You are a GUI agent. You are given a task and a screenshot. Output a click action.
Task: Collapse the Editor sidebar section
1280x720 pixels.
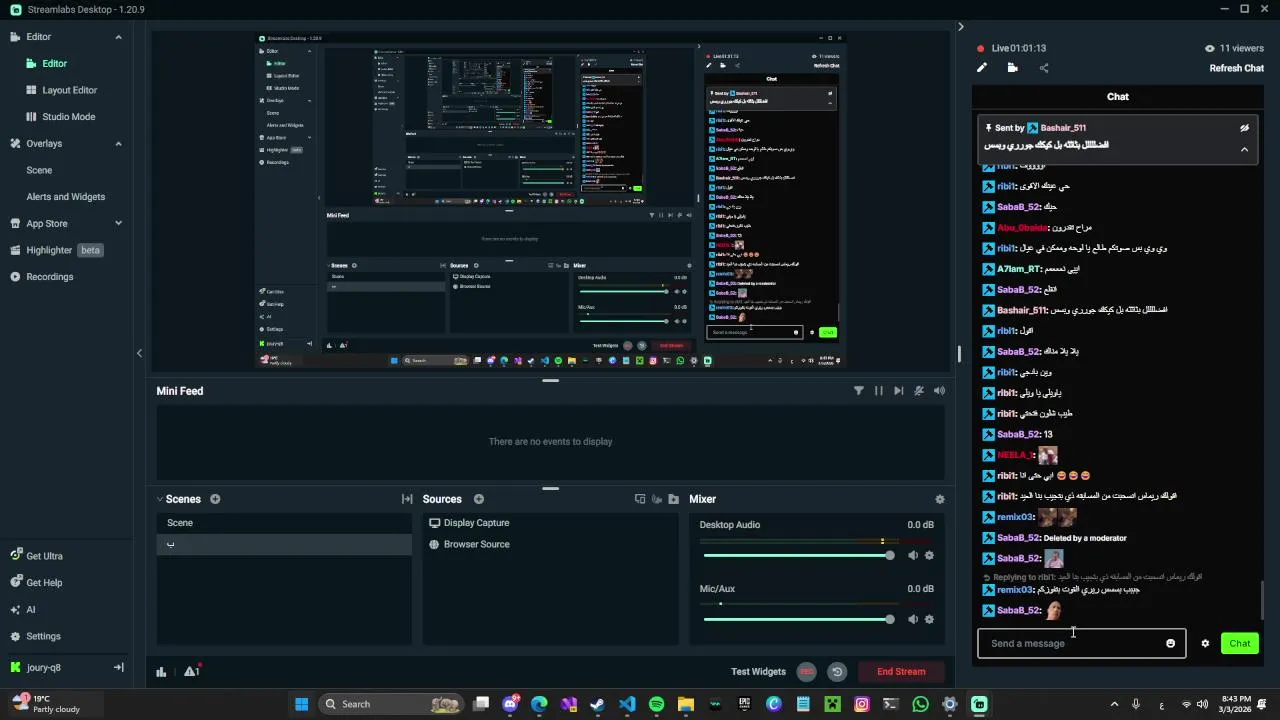tap(118, 37)
